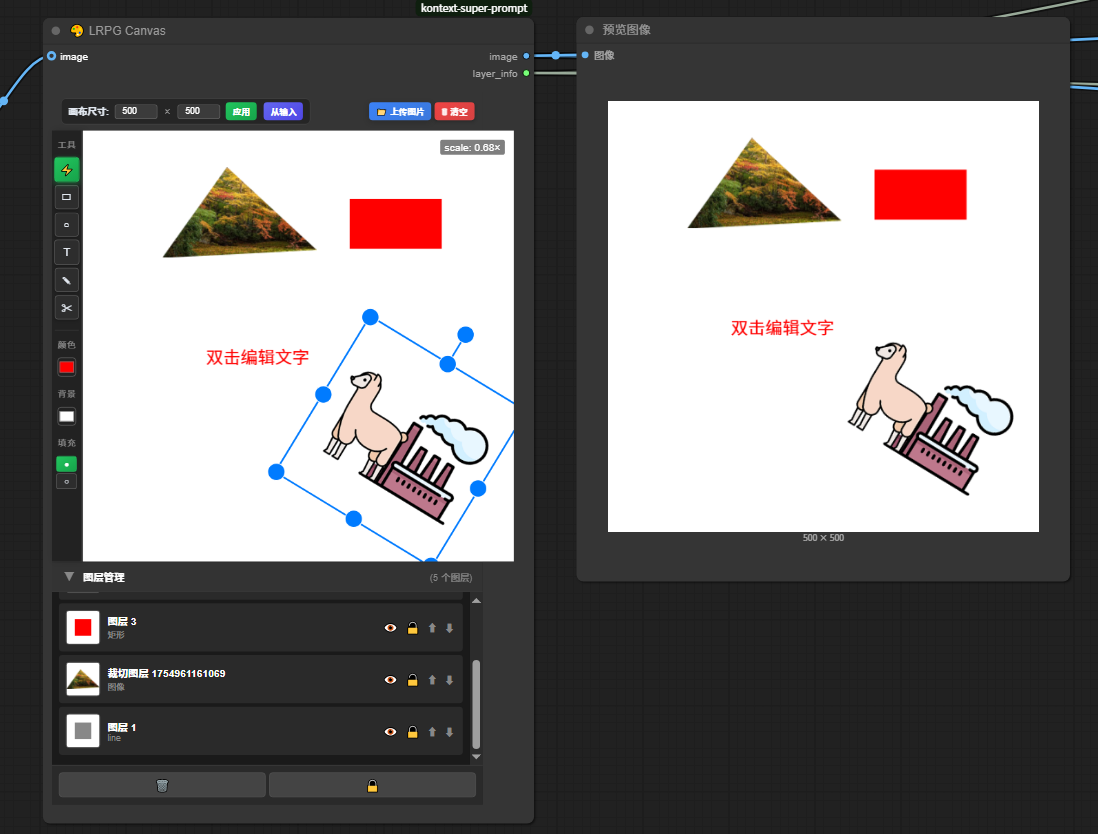The width and height of the screenshot is (1098, 834).
Task: Move 图层 3 up with arrow
Action: pos(432,628)
